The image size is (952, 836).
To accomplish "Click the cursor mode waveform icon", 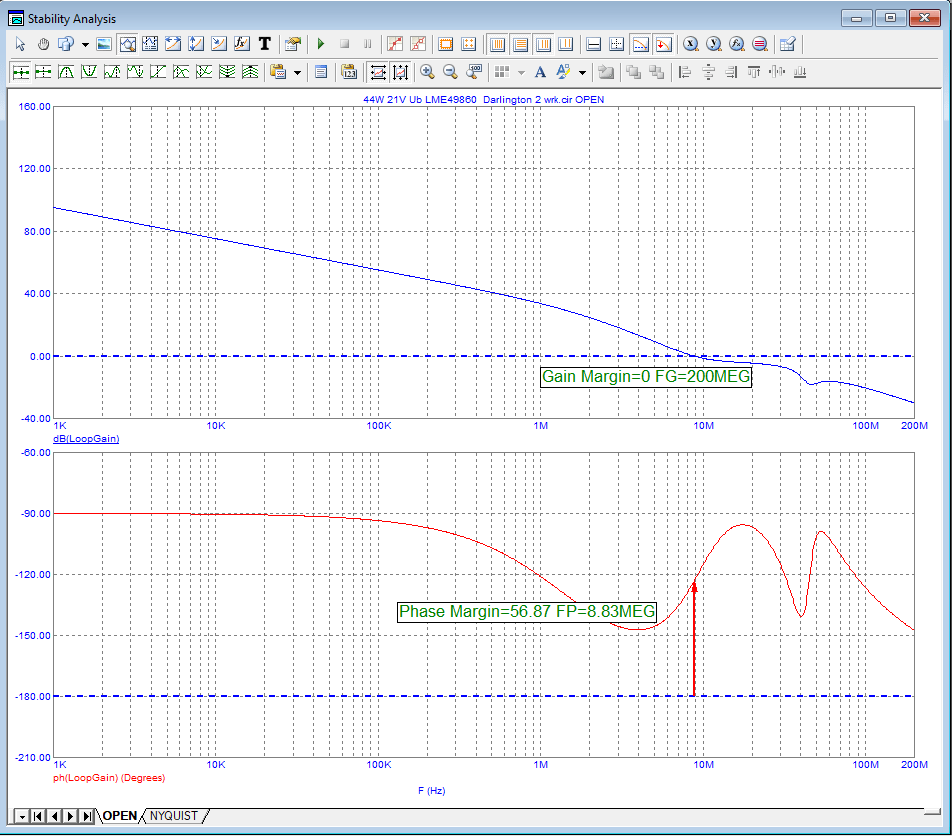I will click(x=150, y=44).
